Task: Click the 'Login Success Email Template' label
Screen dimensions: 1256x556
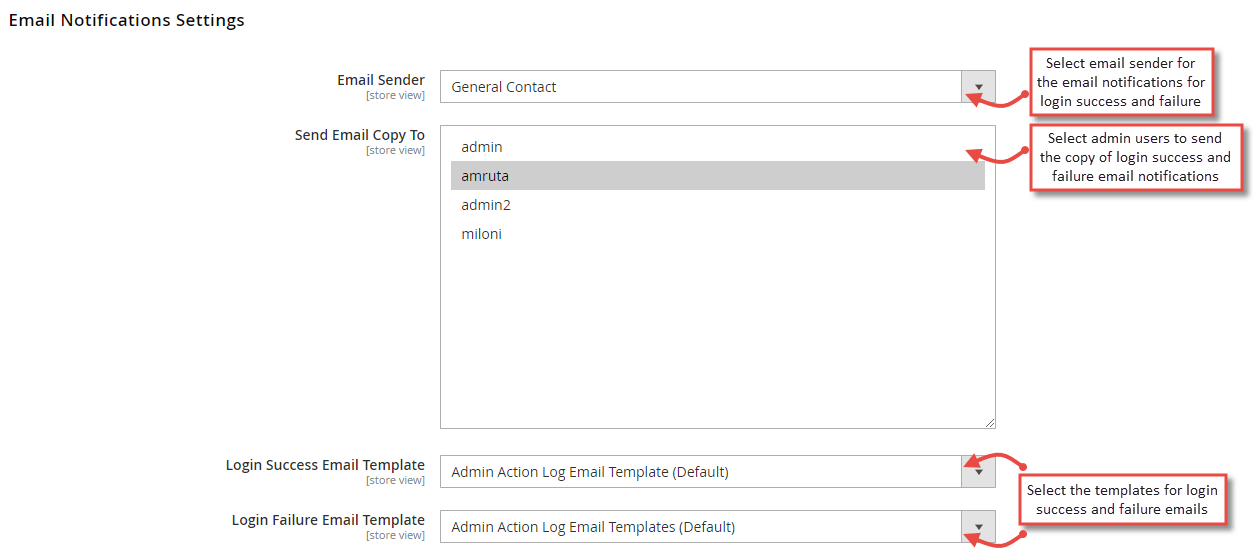Action: click(x=325, y=465)
